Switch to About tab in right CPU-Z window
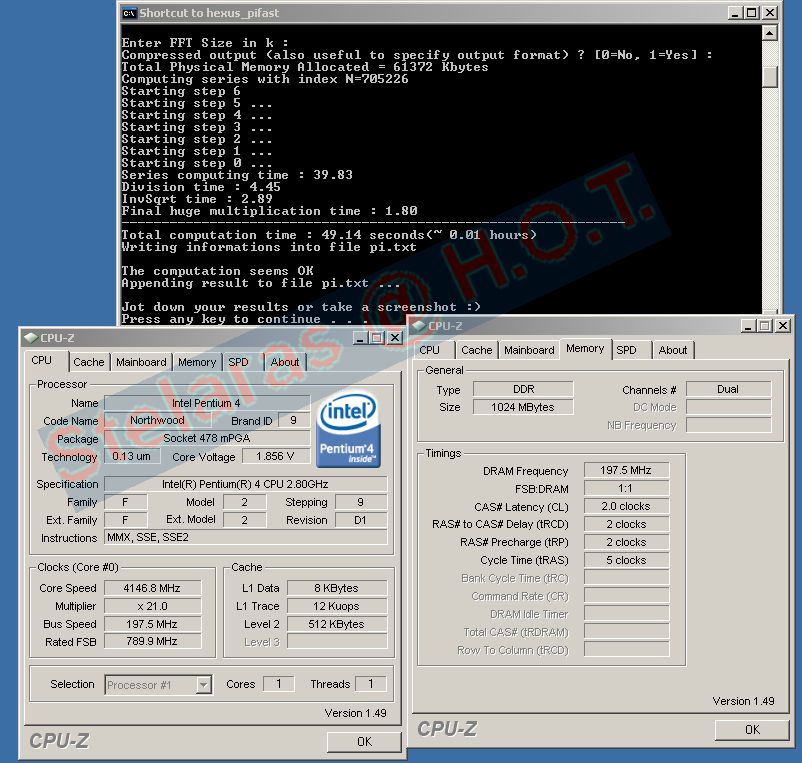 673,350
